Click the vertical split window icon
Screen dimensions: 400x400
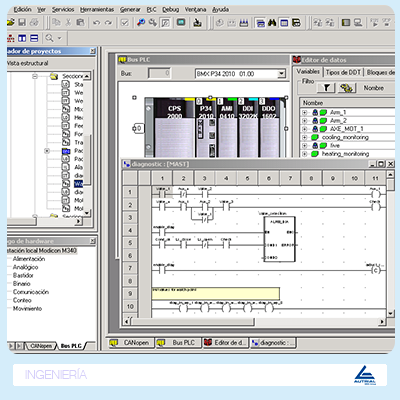[x=22, y=38]
